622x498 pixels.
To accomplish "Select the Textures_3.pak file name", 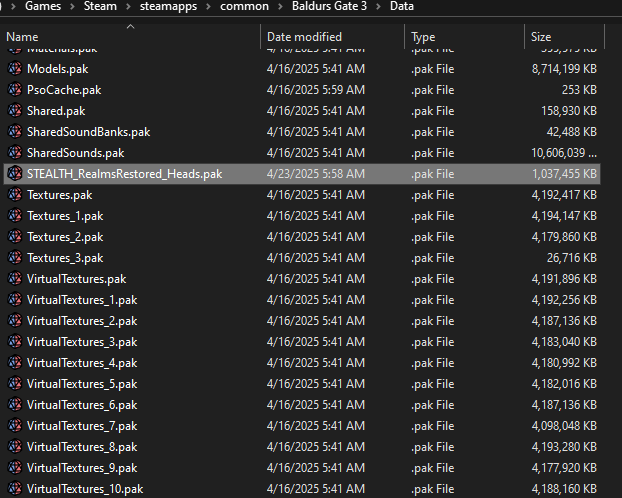I will tap(65, 258).
